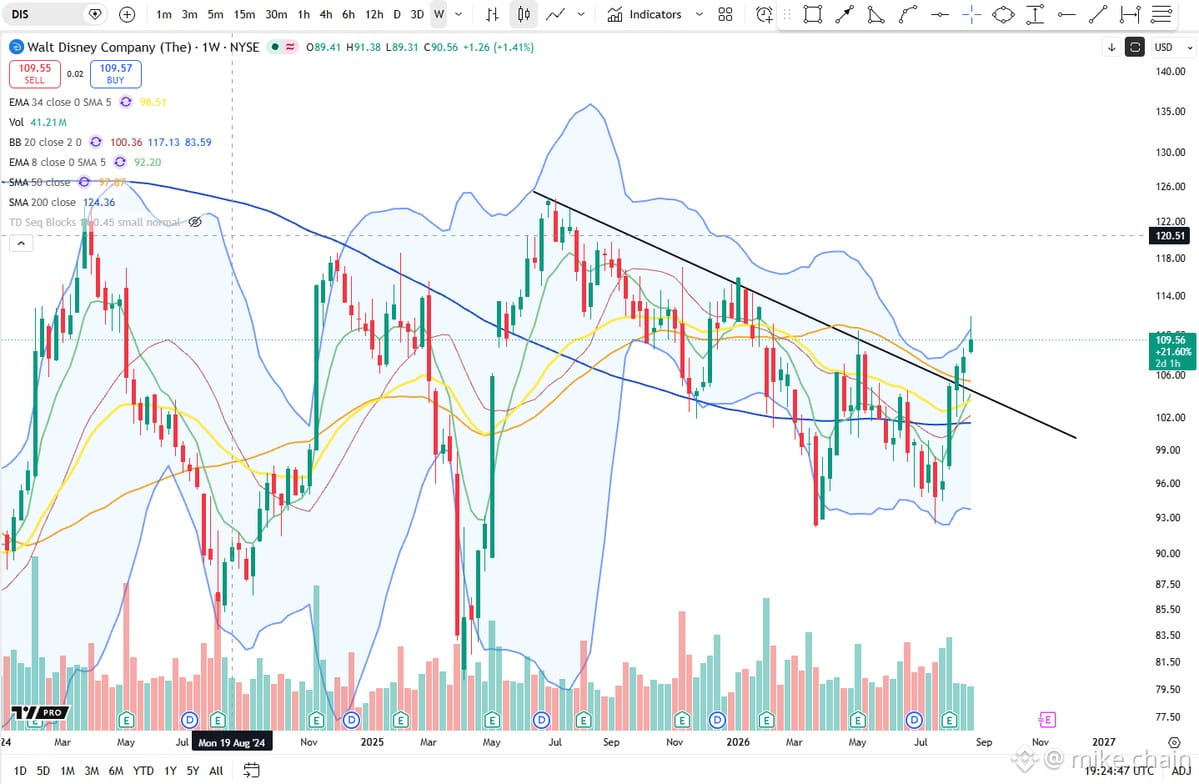Viewport: 1199px width, 784px height.
Task: Select the SMA 200 close legend entry
Action: 62,202
